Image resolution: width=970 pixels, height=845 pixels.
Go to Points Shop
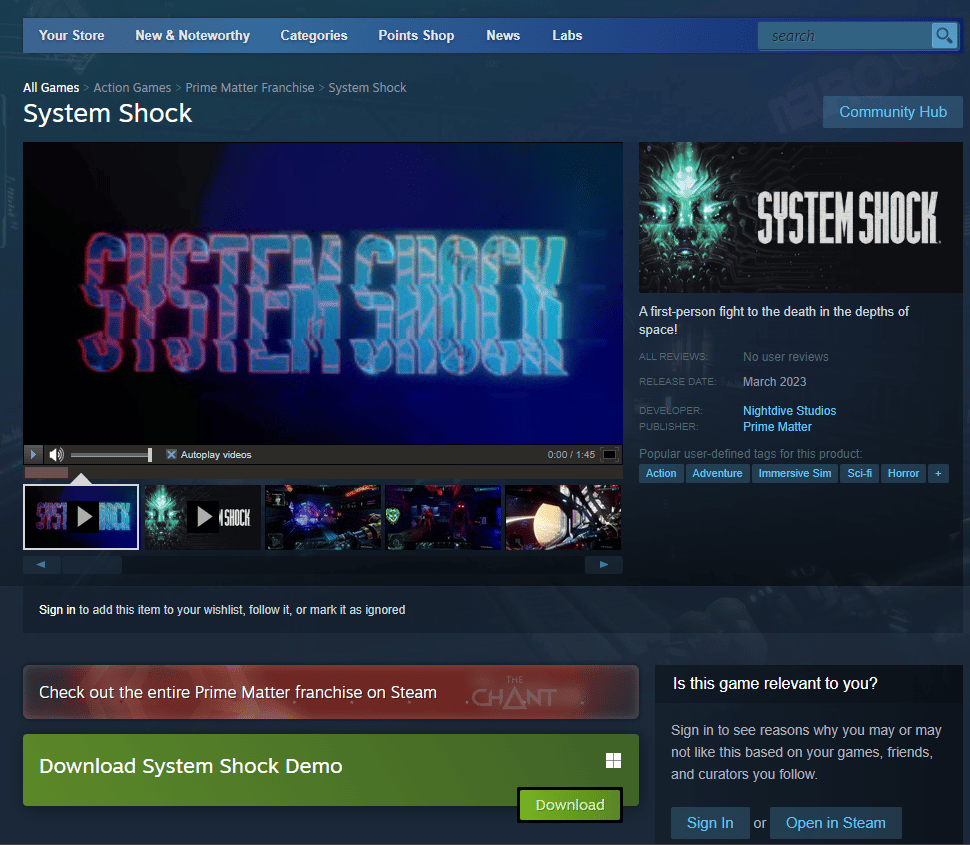point(416,35)
